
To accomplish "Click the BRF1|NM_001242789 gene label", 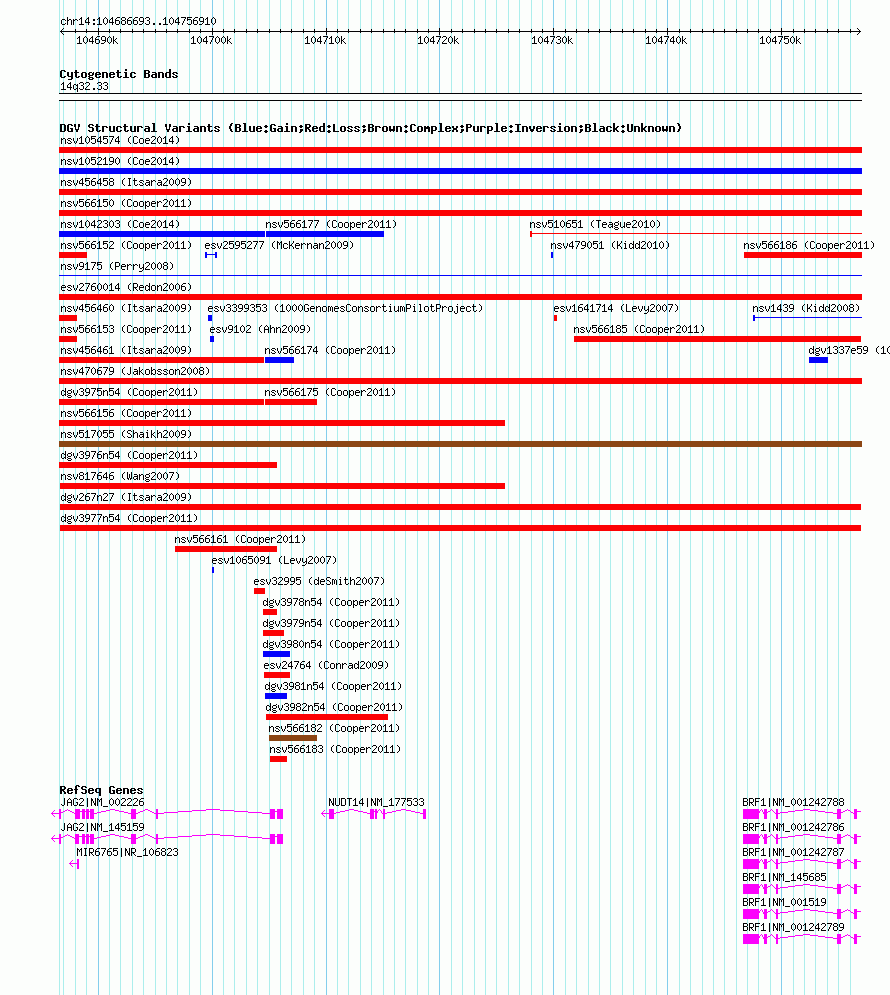I will pos(793,927).
